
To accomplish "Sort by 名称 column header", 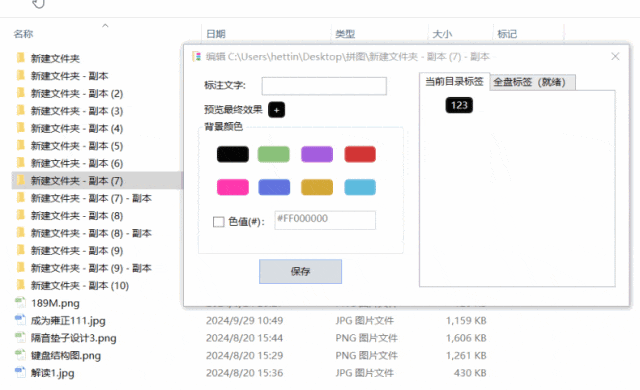I will tap(23, 34).
